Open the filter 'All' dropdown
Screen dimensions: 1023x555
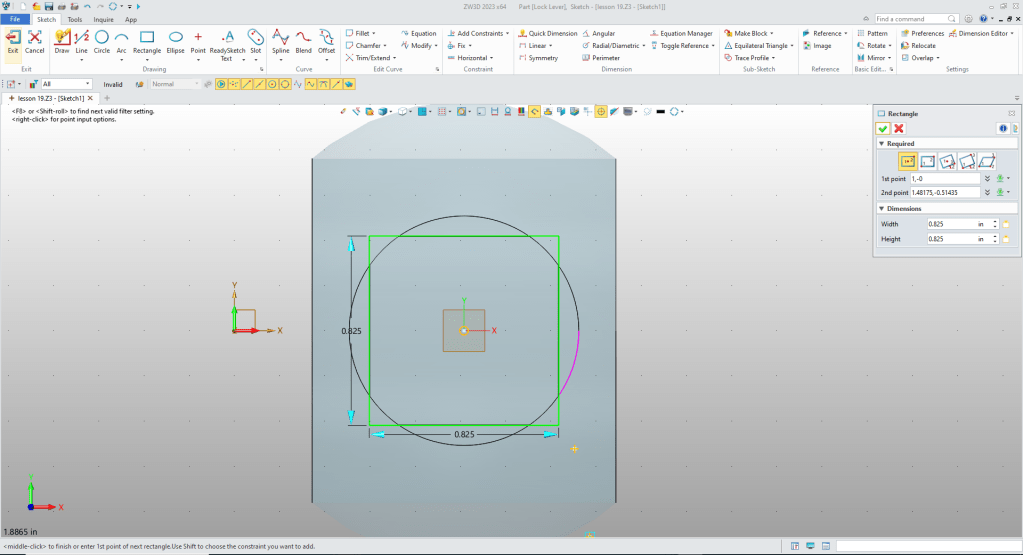(x=87, y=84)
